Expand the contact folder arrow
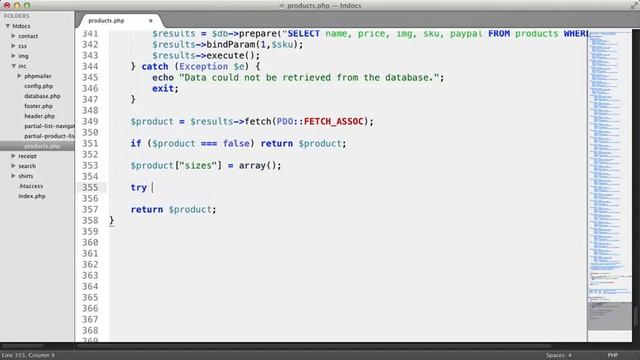Screen dimensions: 640x360 (x=13, y=36)
